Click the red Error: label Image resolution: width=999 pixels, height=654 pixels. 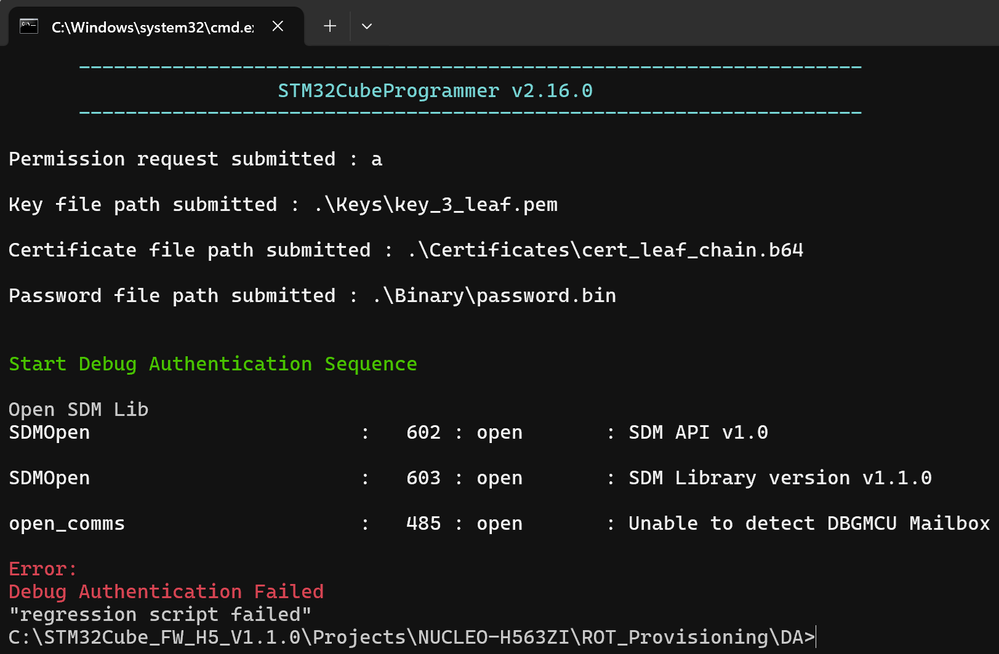(x=43, y=570)
